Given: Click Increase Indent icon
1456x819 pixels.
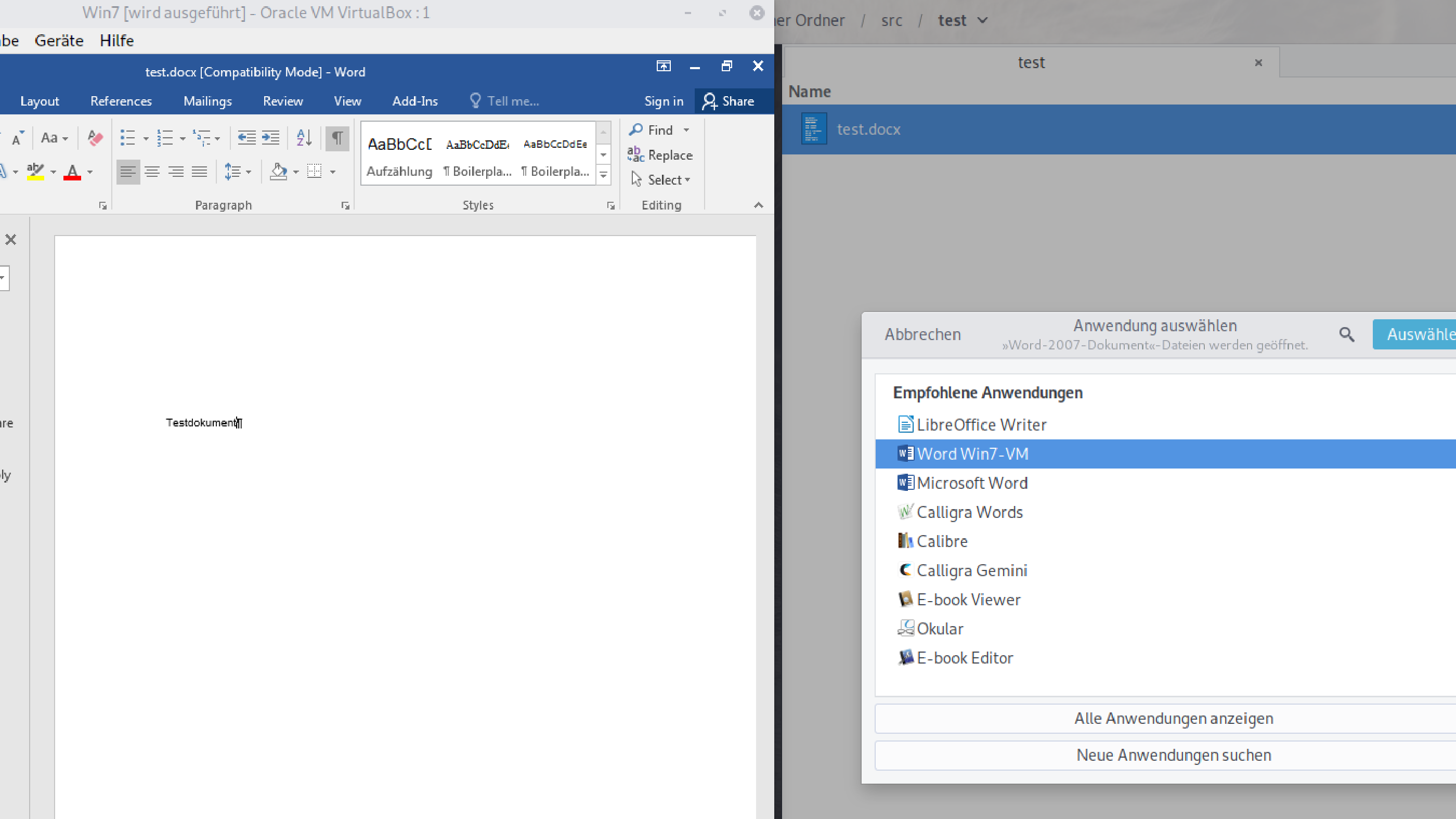Looking at the screenshot, I should point(271,138).
